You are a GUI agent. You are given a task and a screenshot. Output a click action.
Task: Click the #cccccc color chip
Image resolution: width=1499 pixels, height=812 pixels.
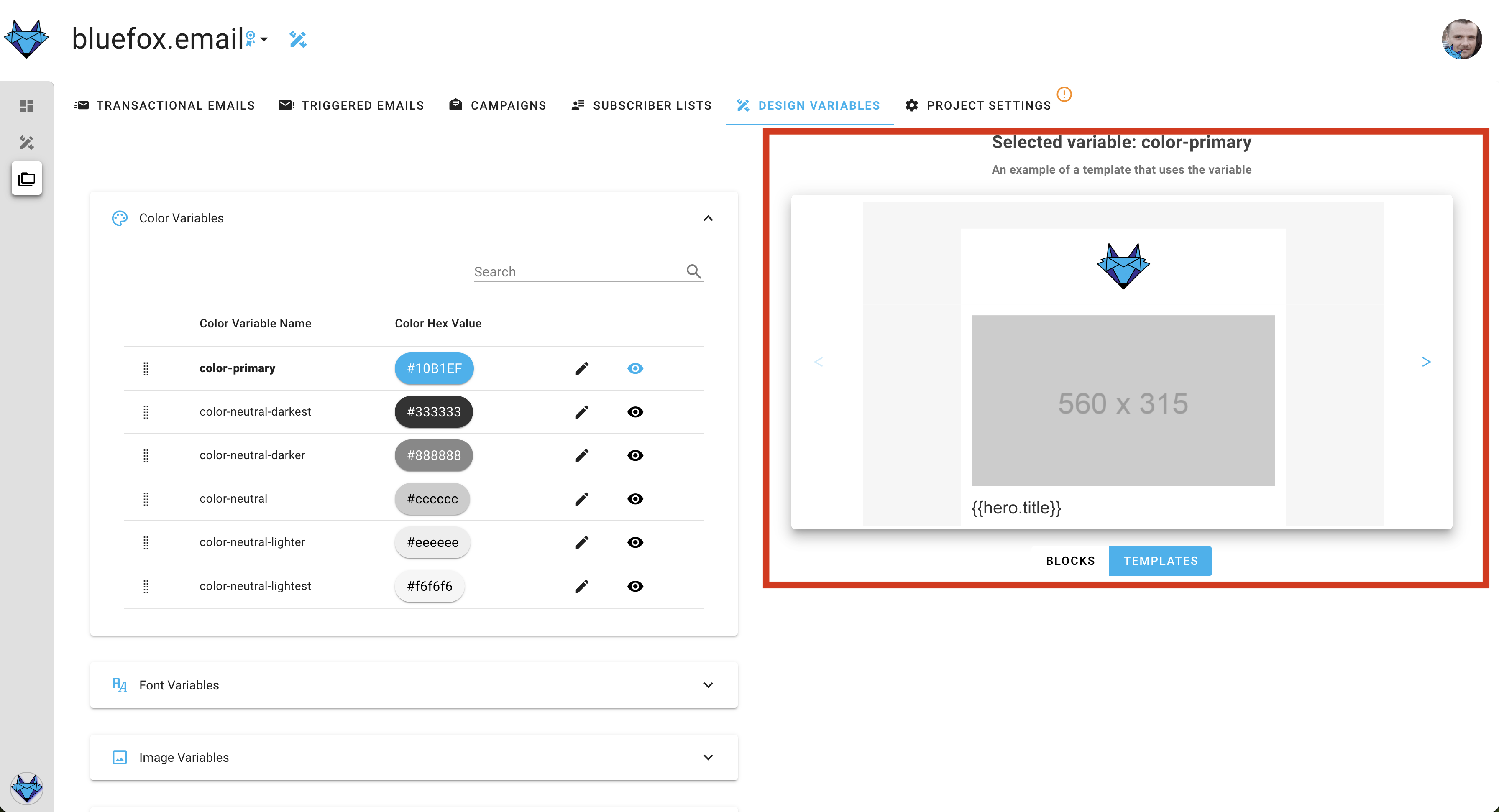click(x=432, y=499)
